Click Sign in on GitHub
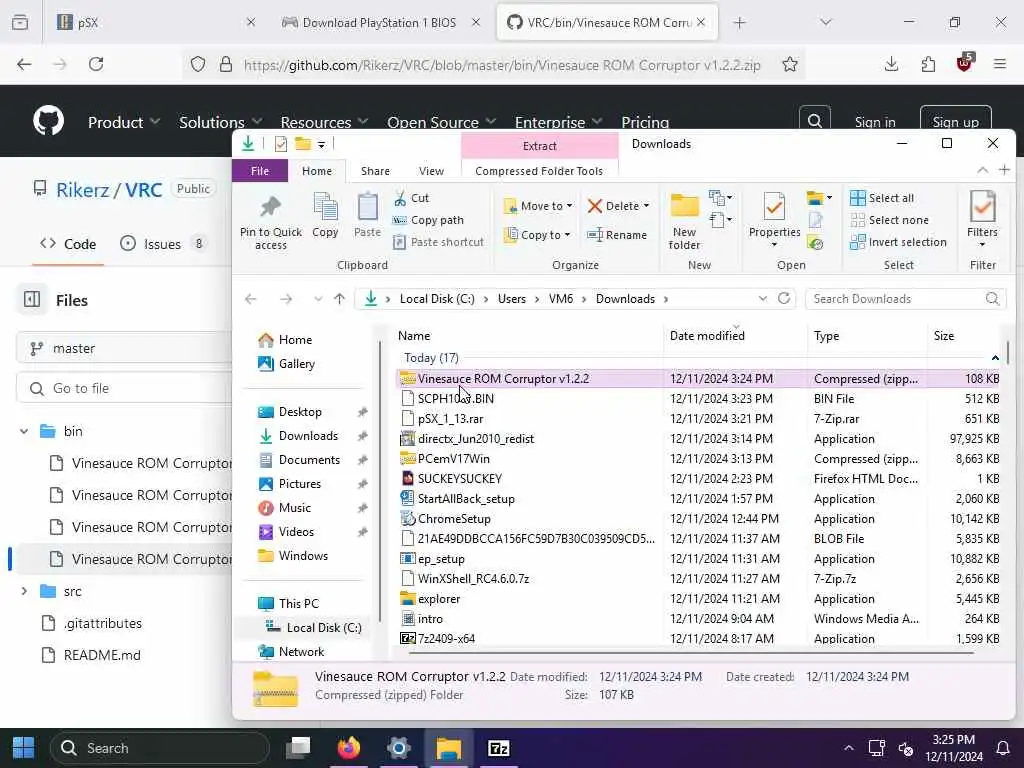1024x768 pixels. point(874,122)
